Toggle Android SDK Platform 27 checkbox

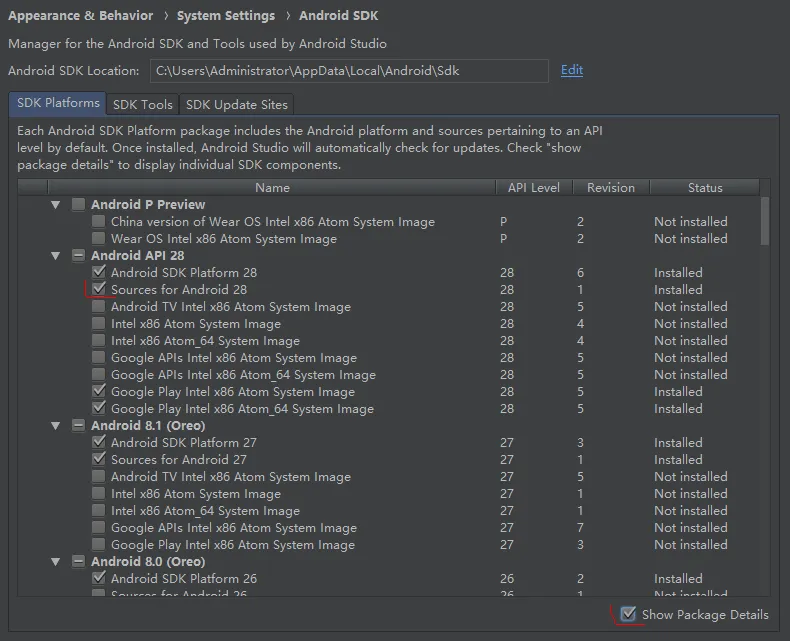tap(98, 443)
